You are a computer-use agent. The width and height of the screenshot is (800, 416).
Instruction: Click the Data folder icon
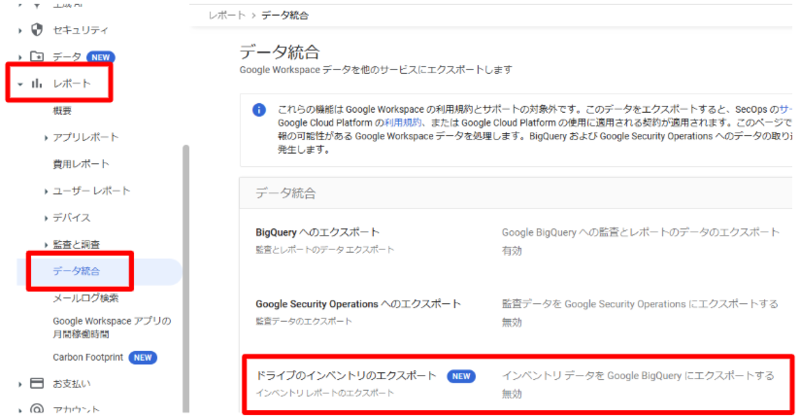pyautogui.click(x=37, y=56)
